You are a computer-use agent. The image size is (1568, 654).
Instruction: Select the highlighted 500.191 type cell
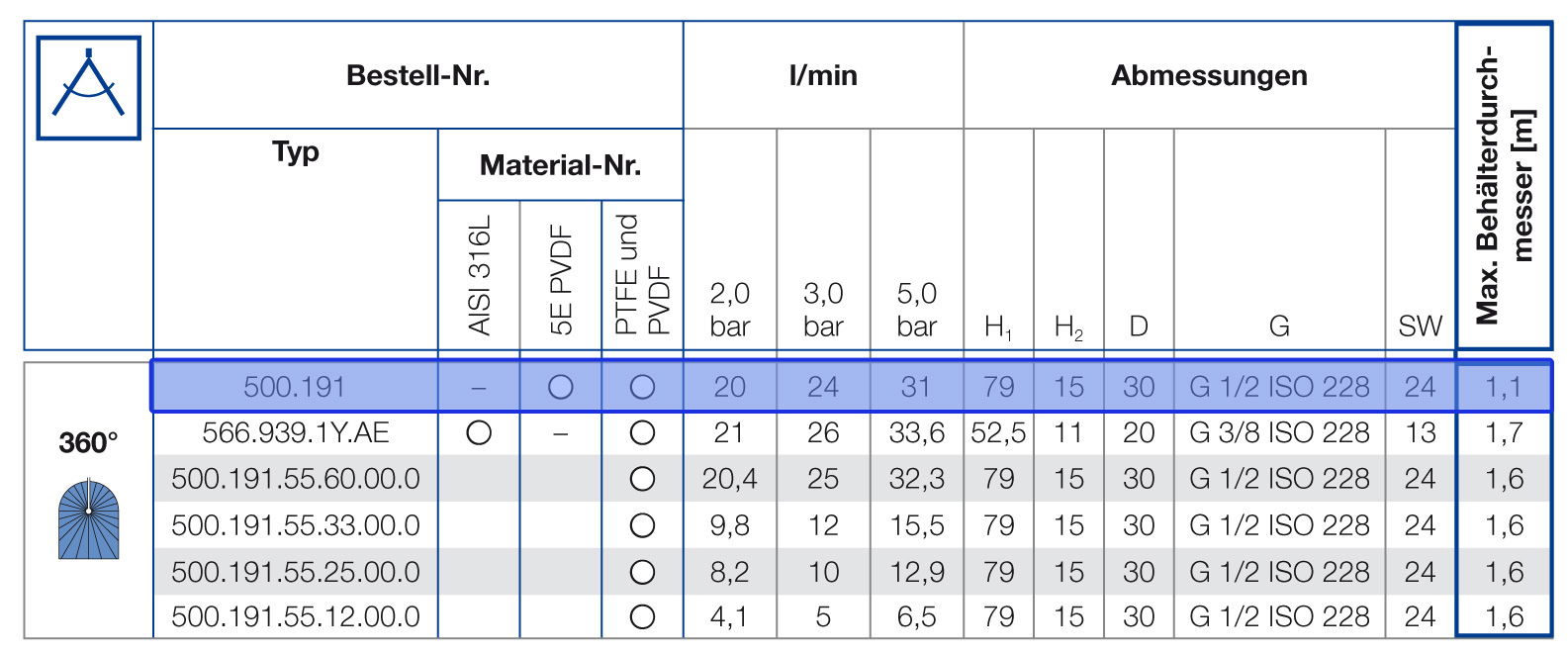click(295, 387)
